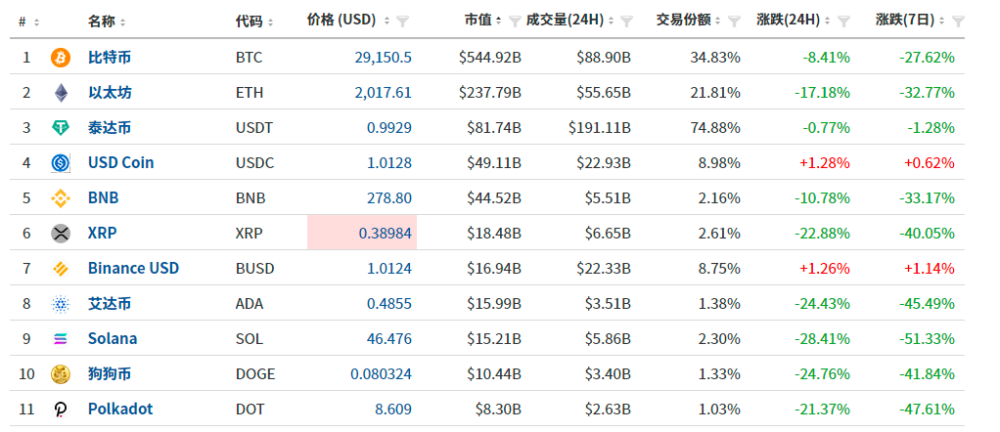Click the Tether logo icon

pos(61,128)
